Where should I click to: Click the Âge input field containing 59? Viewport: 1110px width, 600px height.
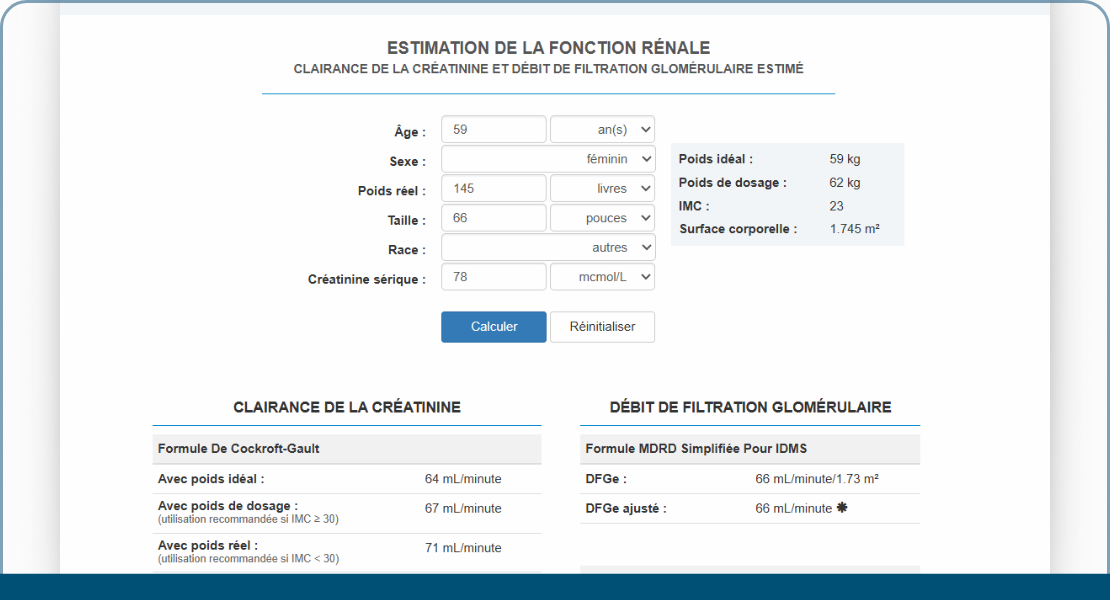point(493,128)
